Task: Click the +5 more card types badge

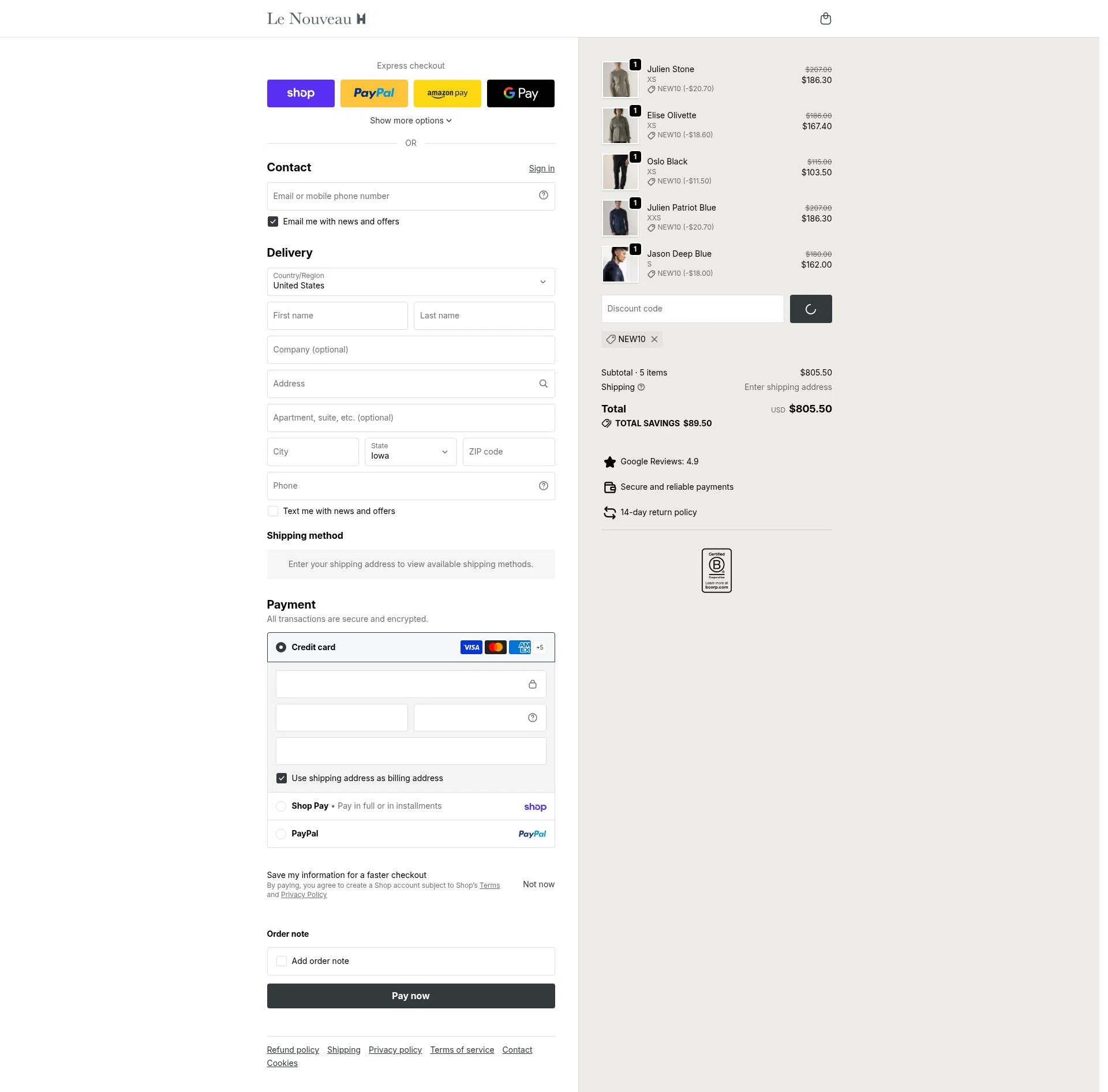Action: click(540, 647)
